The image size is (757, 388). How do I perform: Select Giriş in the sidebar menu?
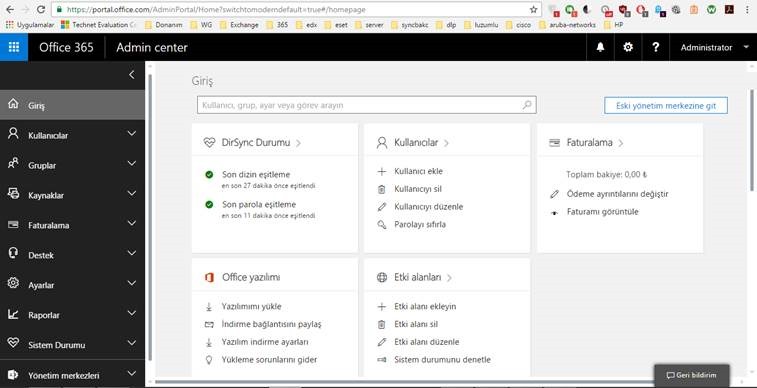[72, 105]
